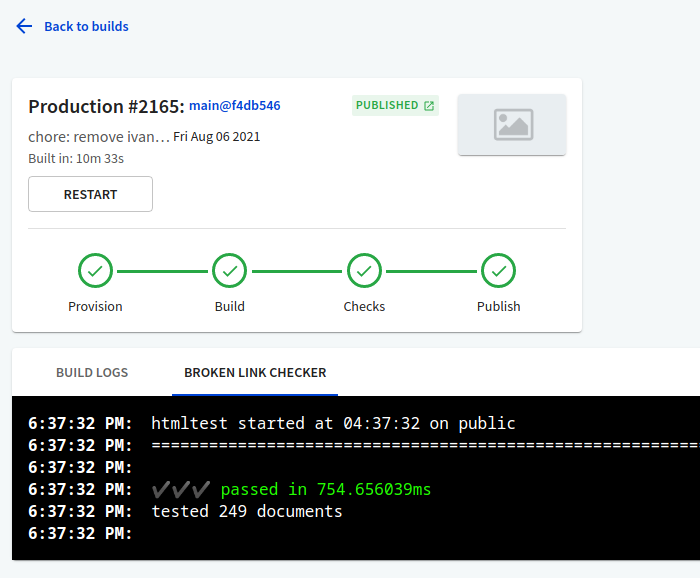Open the site preview thumbnail placeholder

click(x=512, y=125)
